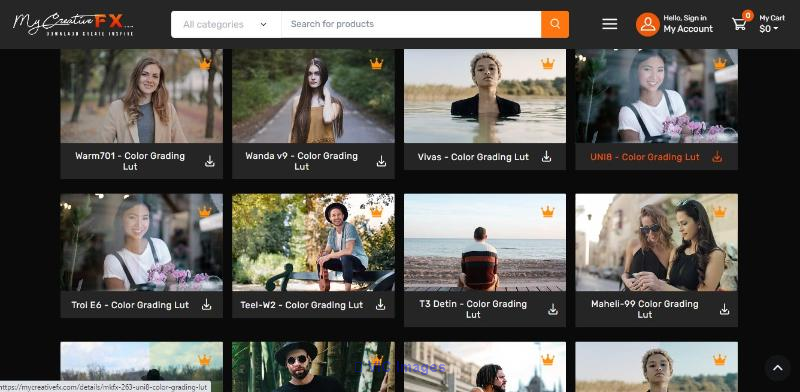Click crown badge on T3 Detin thumbnail
The width and height of the screenshot is (800, 392).
(x=547, y=211)
